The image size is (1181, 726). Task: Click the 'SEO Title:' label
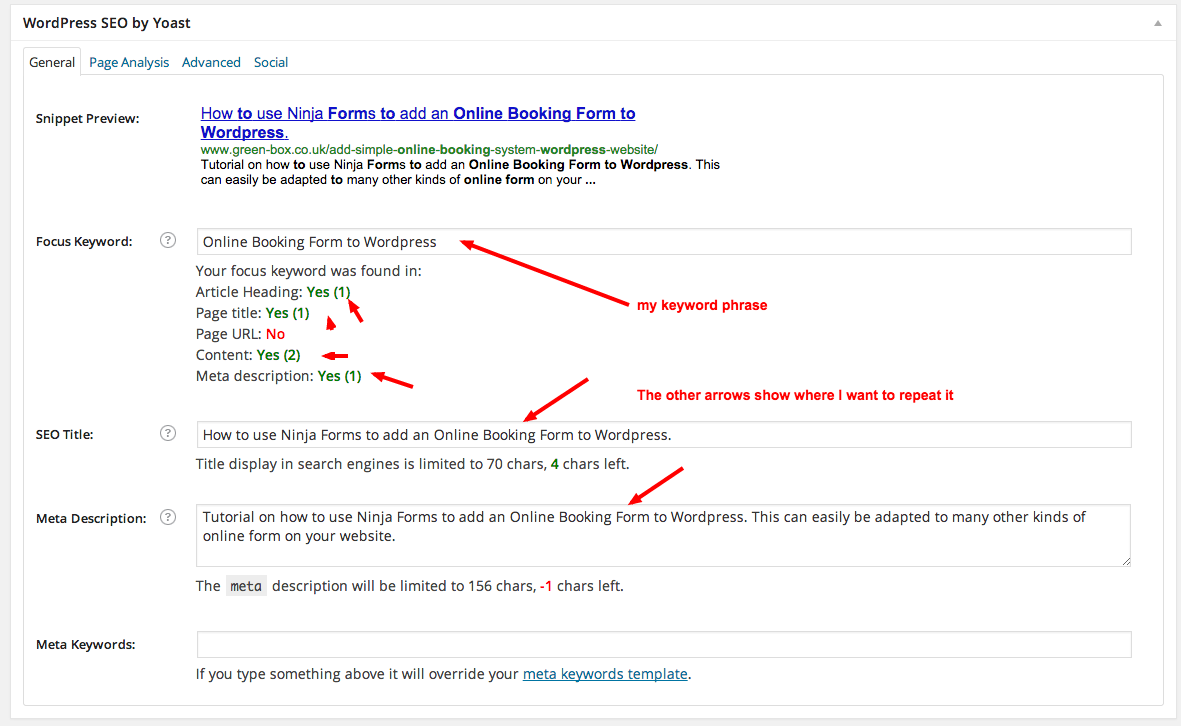64,435
